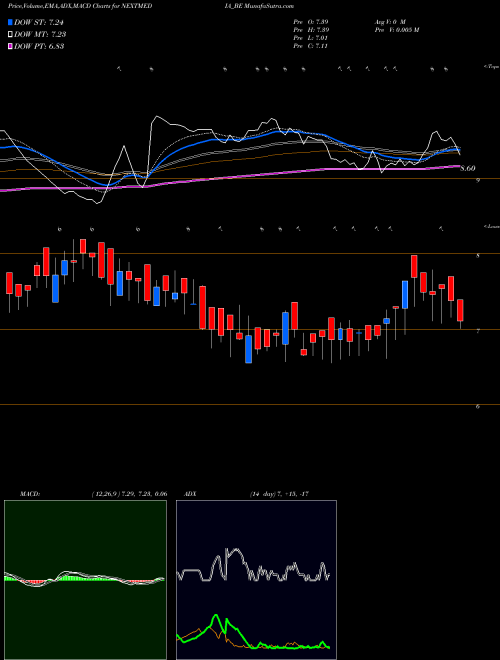500x660 pixels.
Task: Select the 'DOW PT: 6.83' legend label
Action: click(x=39, y=46)
